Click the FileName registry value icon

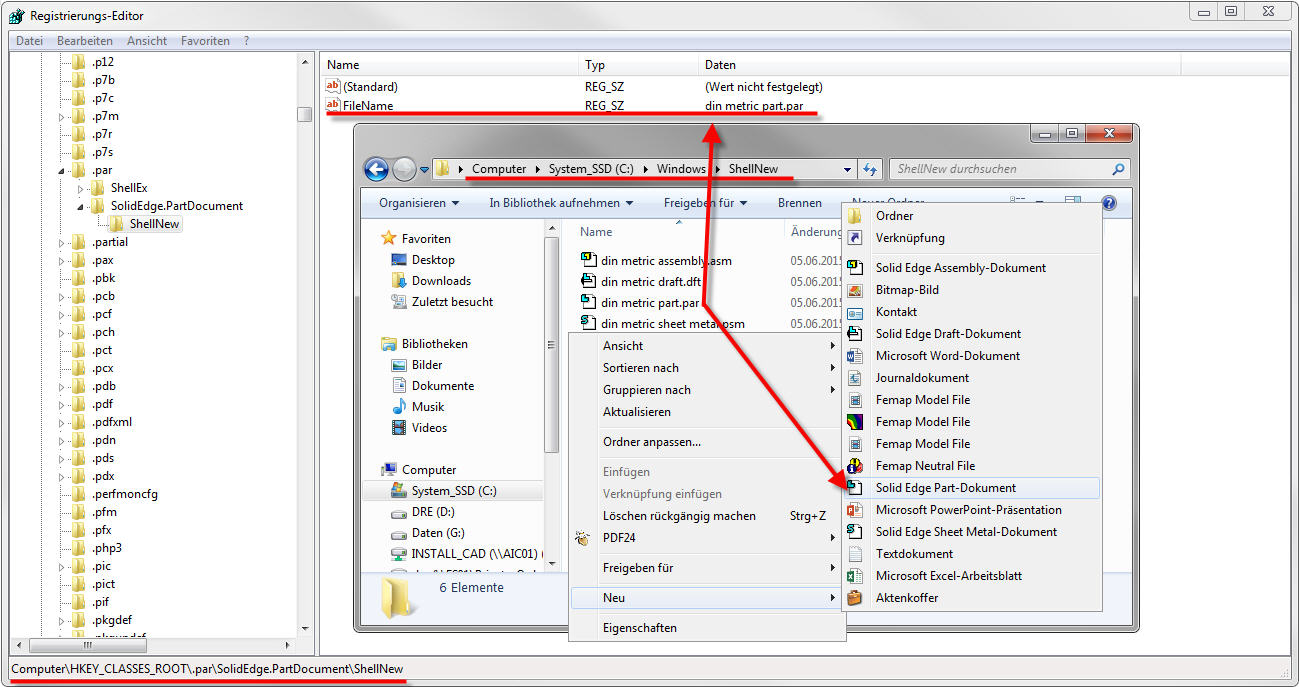coord(333,105)
